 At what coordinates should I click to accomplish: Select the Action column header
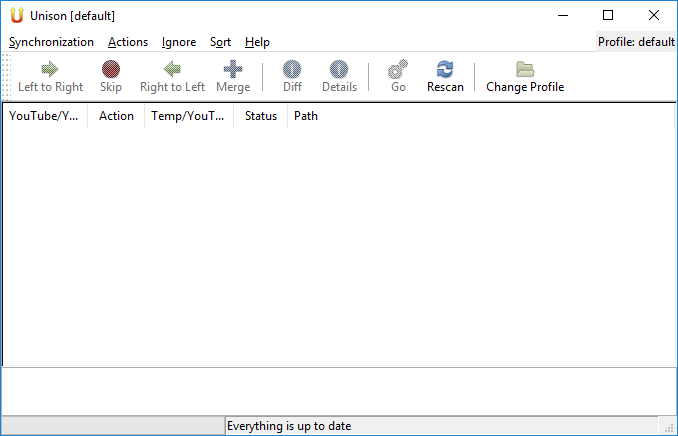click(116, 116)
